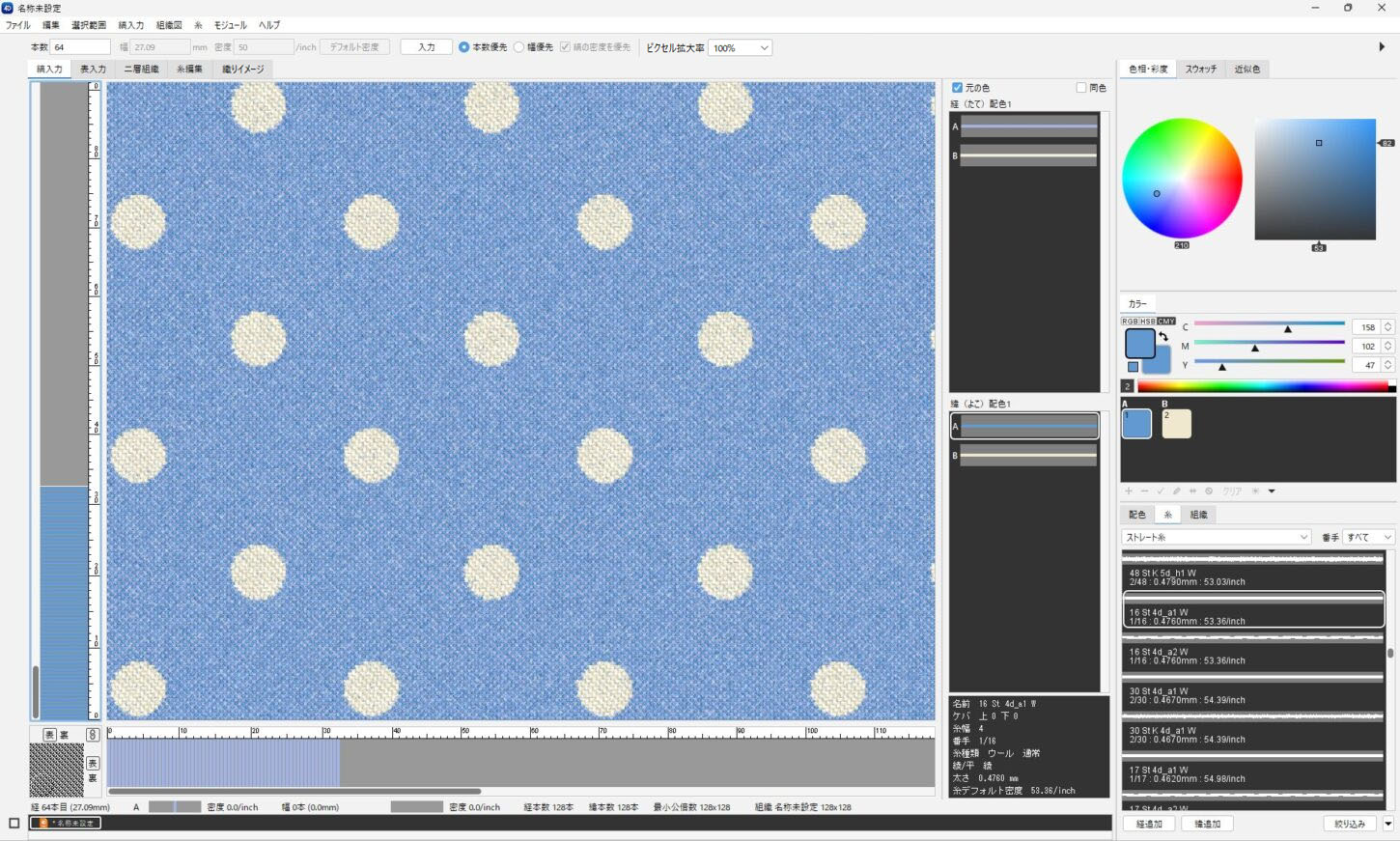
Task: Expand the ストレート糸 yarn type dropdown
Action: tap(1216, 537)
